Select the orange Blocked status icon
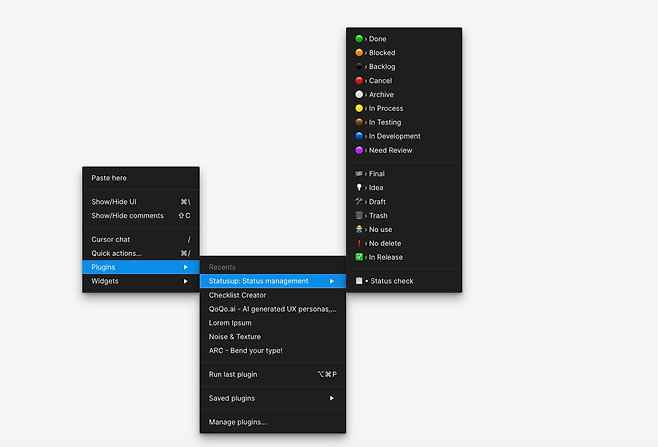Image resolution: width=658 pixels, height=447 pixels. tap(359, 53)
